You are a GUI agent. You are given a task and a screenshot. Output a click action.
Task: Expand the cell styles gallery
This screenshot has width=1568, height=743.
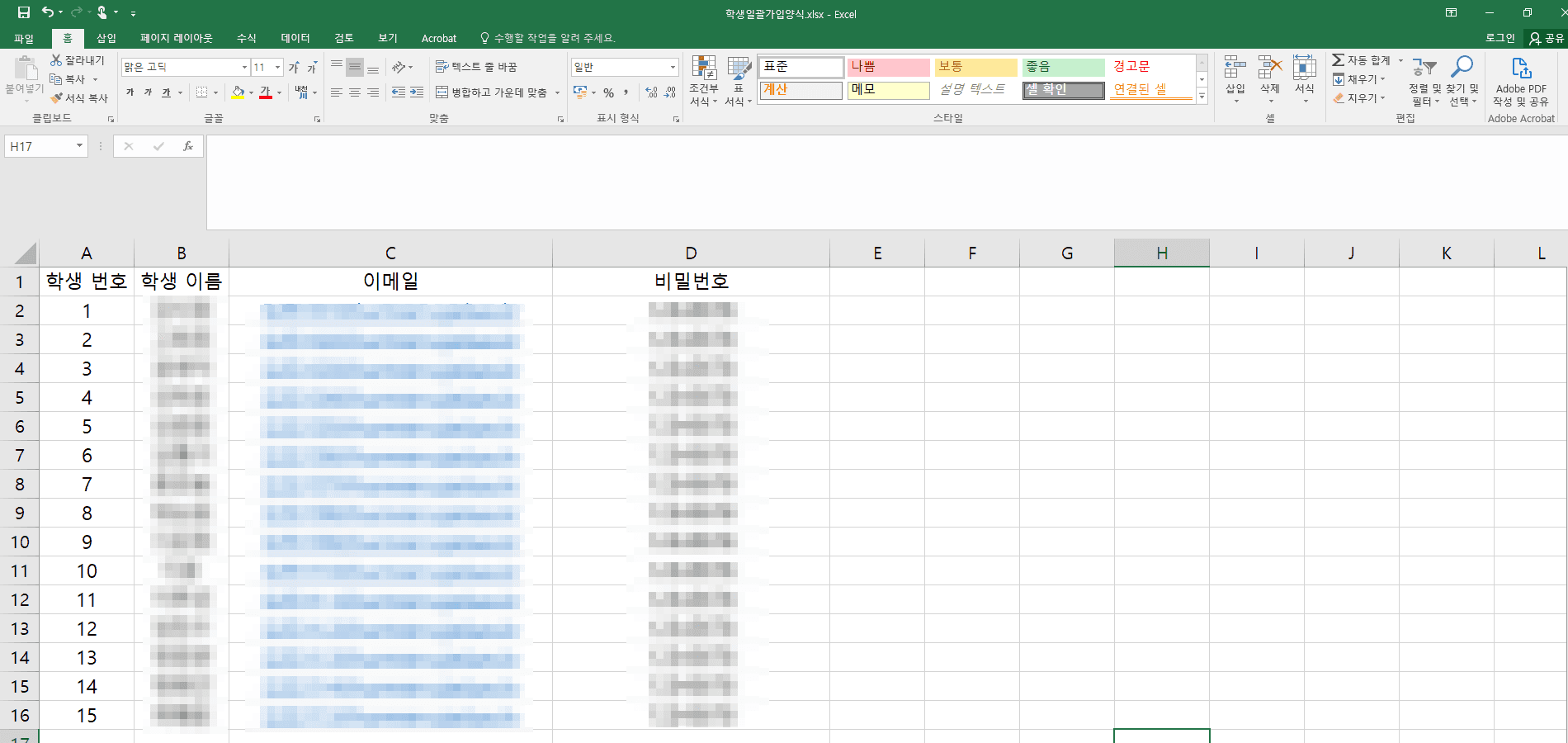[x=1202, y=97]
